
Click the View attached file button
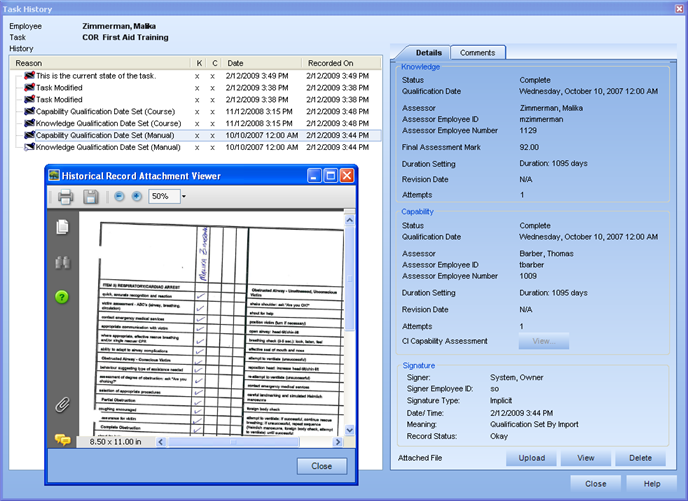point(586,458)
